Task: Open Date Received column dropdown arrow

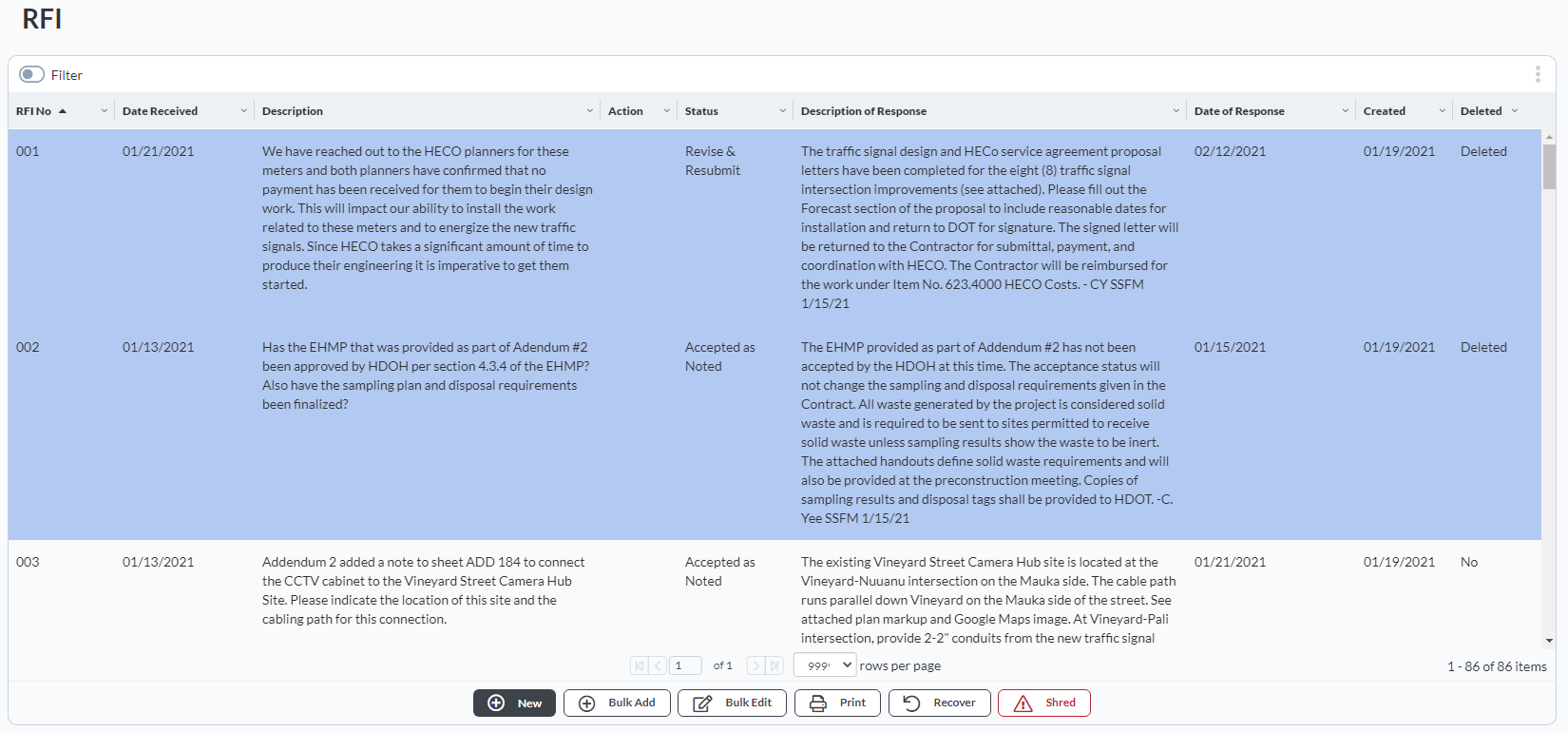Action: [x=244, y=111]
